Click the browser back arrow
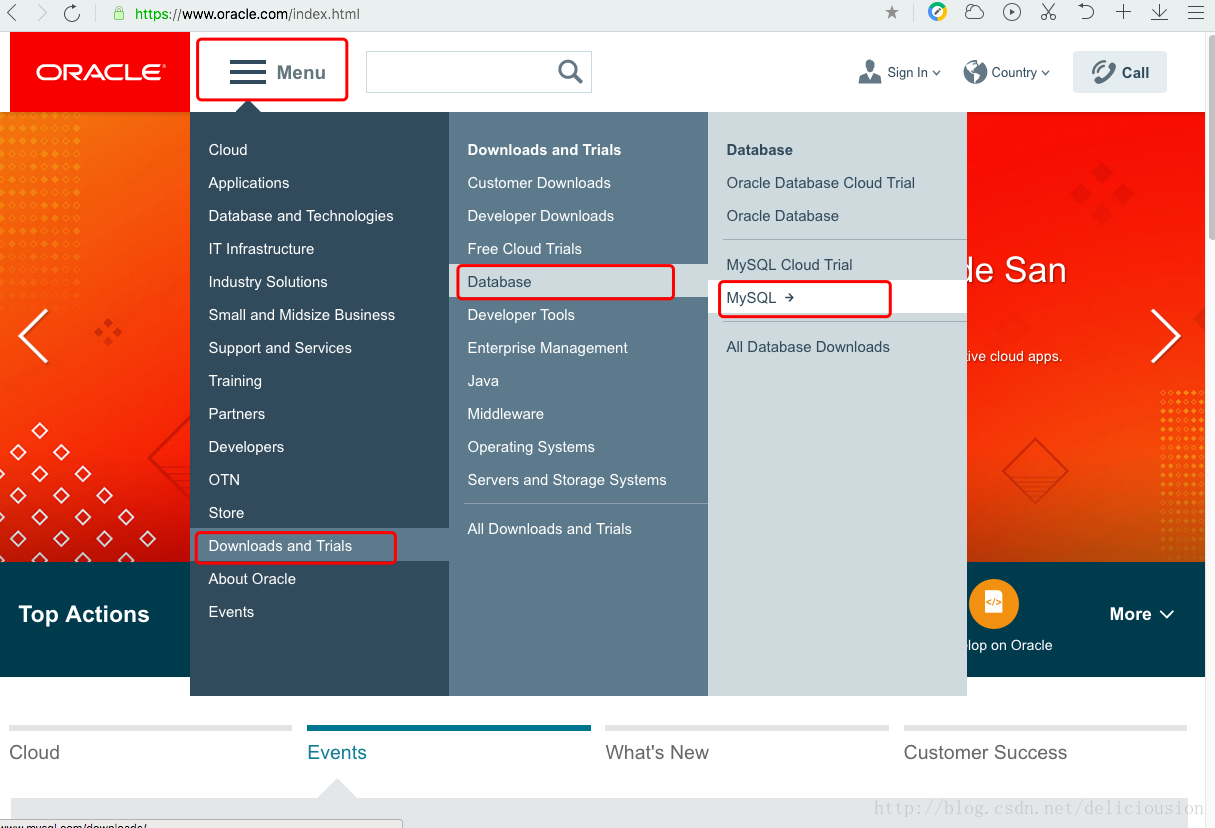 (x=11, y=13)
